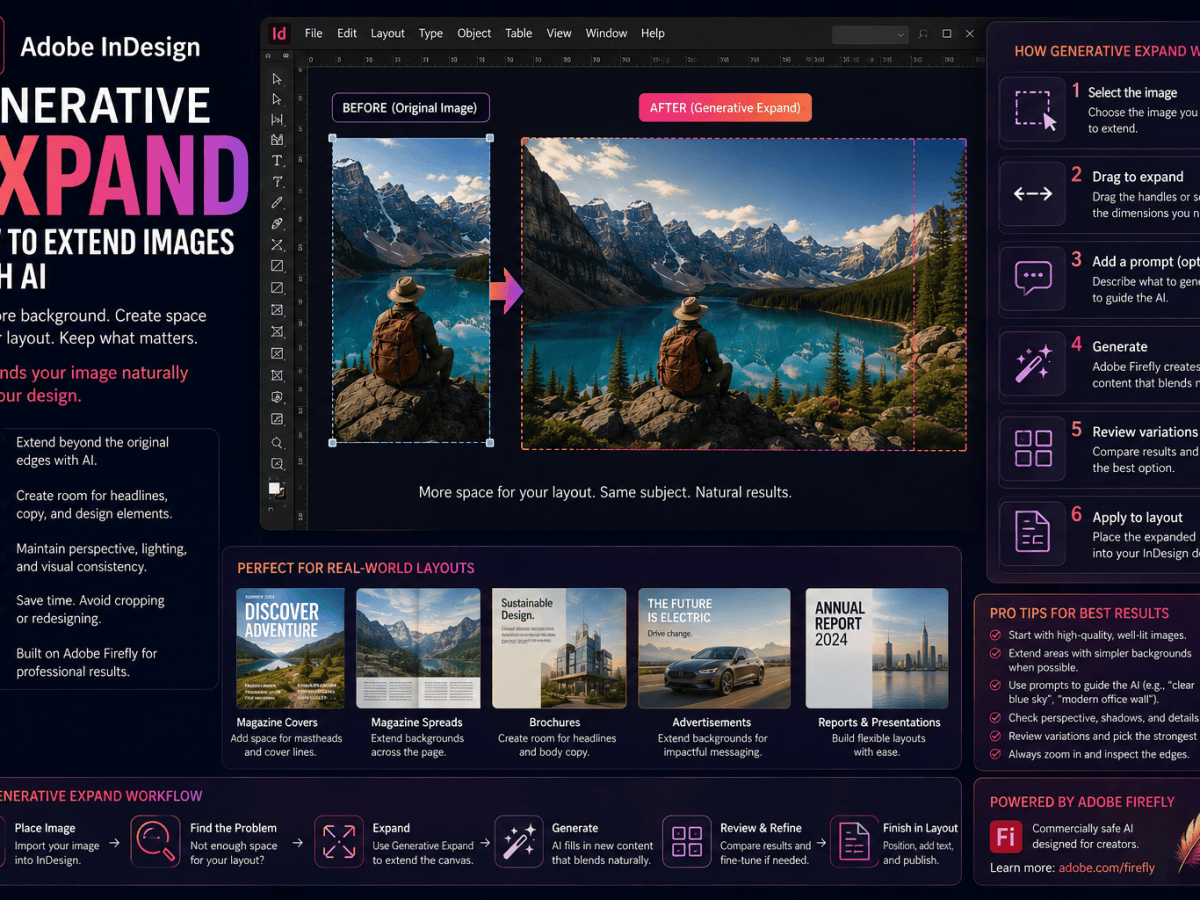Open the Edit menu
Screen dimensions: 1200x900
click(347, 33)
